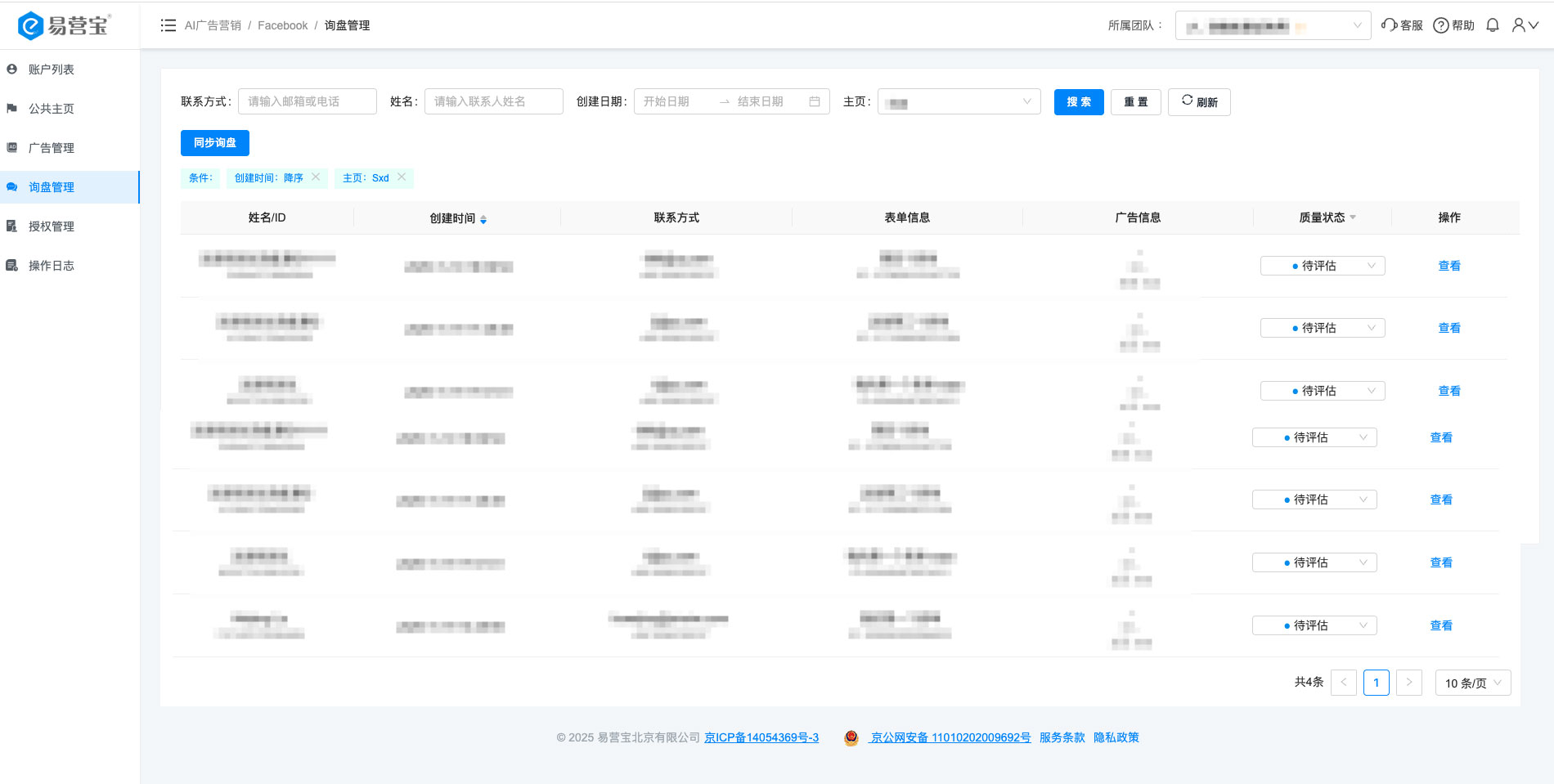The height and width of the screenshot is (784, 1554).
Task: Collapse sidebar with hamburger list icon
Action: 168,25
